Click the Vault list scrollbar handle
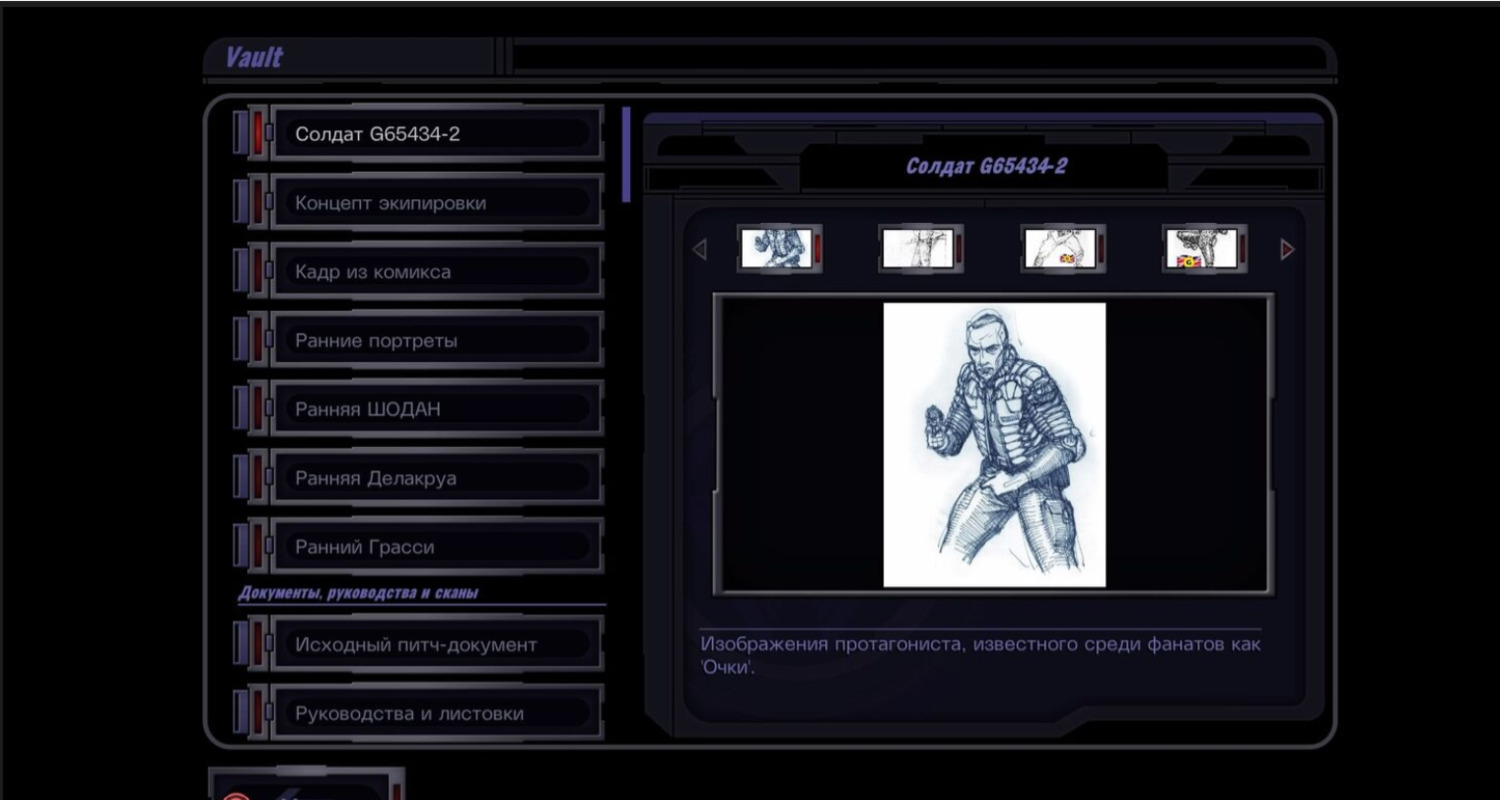 click(x=626, y=155)
